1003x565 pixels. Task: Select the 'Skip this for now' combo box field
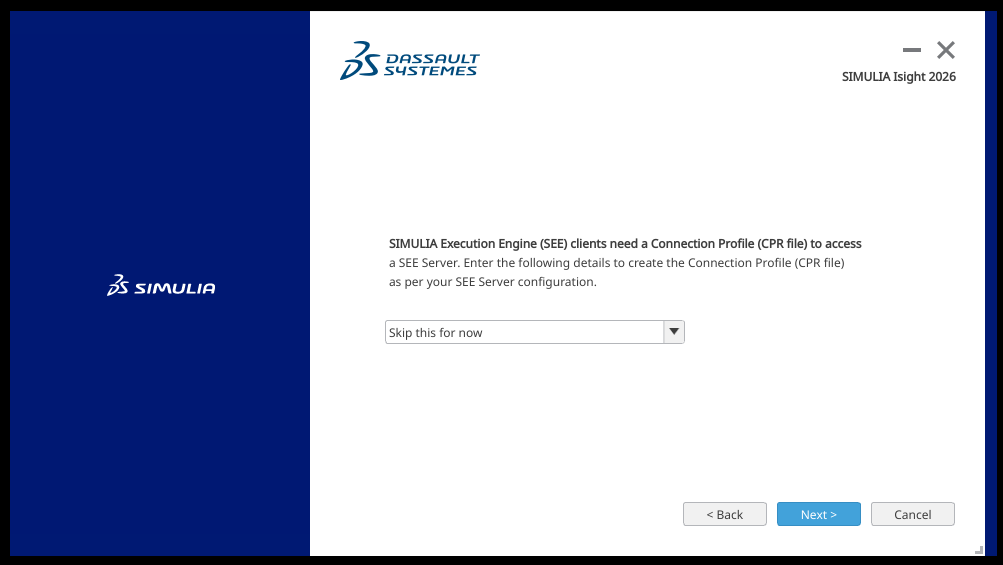coord(534,332)
